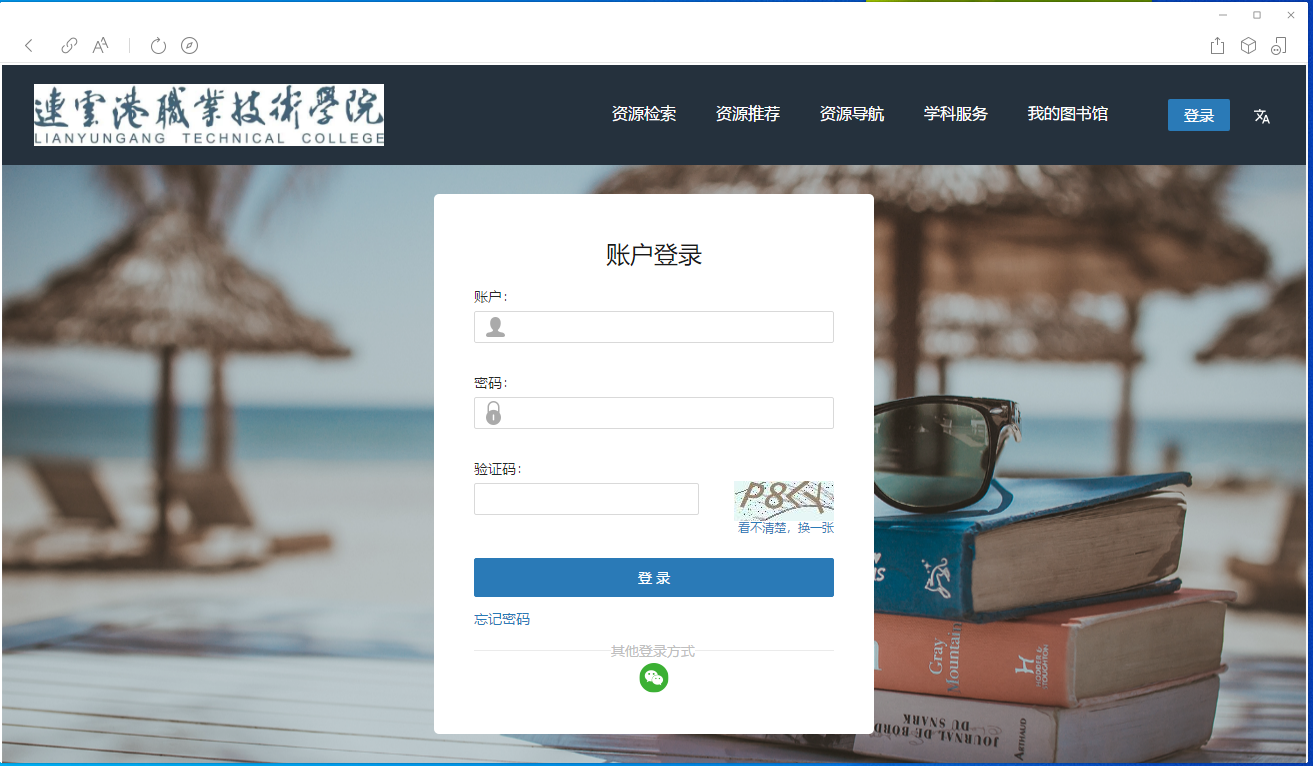Log in with the green WeChat icon
The width and height of the screenshot is (1313, 766).
[x=653, y=678]
